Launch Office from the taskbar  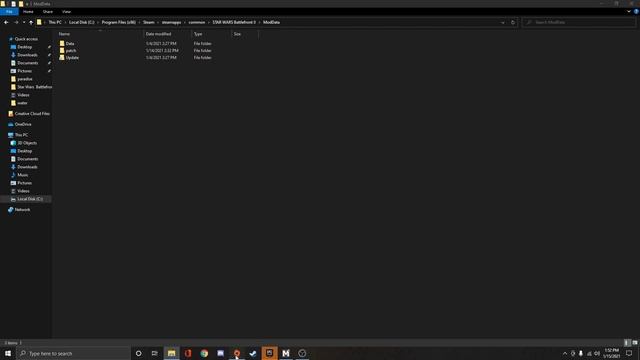tap(188, 353)
